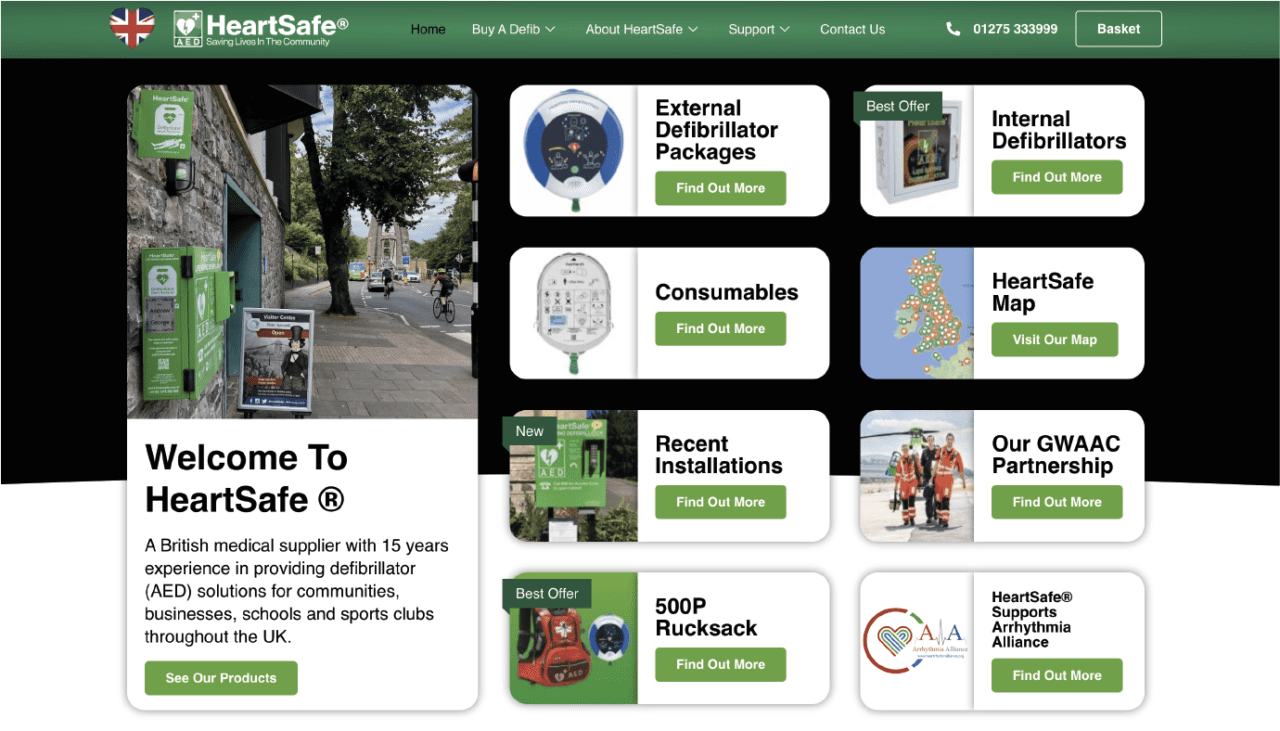Expand the Buy A Defib dropdown menu

[x=513, y=29]
